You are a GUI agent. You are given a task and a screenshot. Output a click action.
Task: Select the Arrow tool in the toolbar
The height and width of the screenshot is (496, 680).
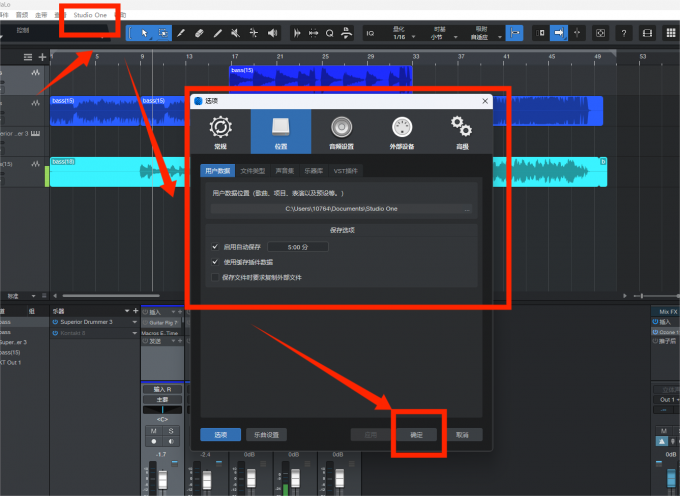(143, 33)
